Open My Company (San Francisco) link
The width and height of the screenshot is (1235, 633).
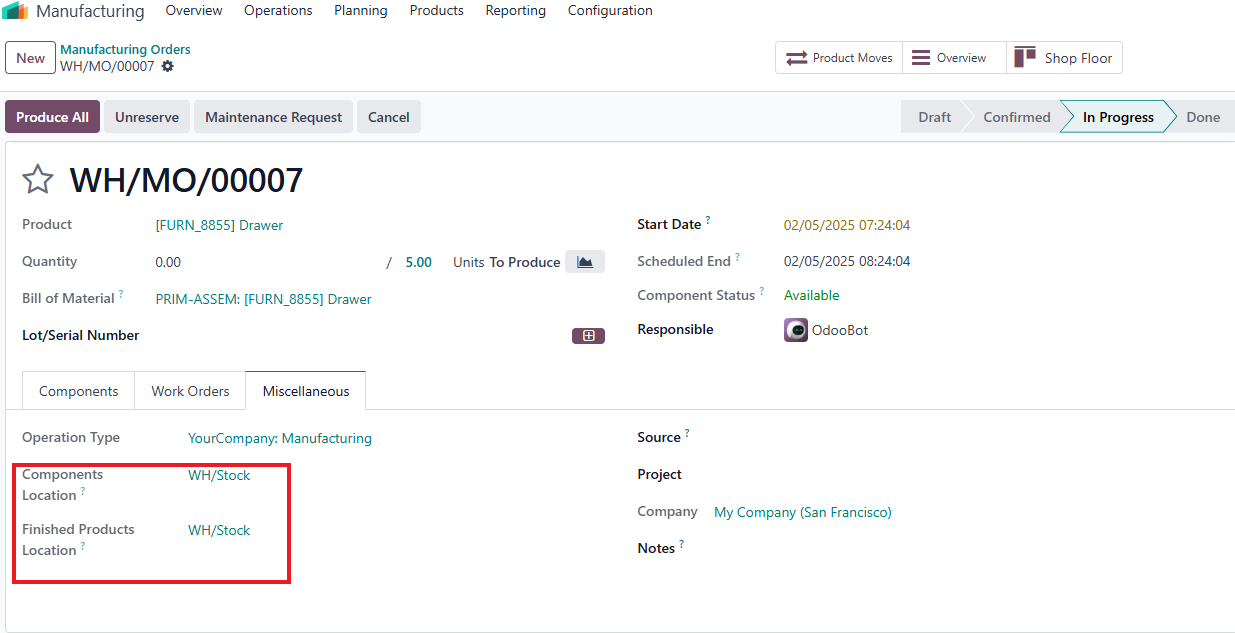803,512
